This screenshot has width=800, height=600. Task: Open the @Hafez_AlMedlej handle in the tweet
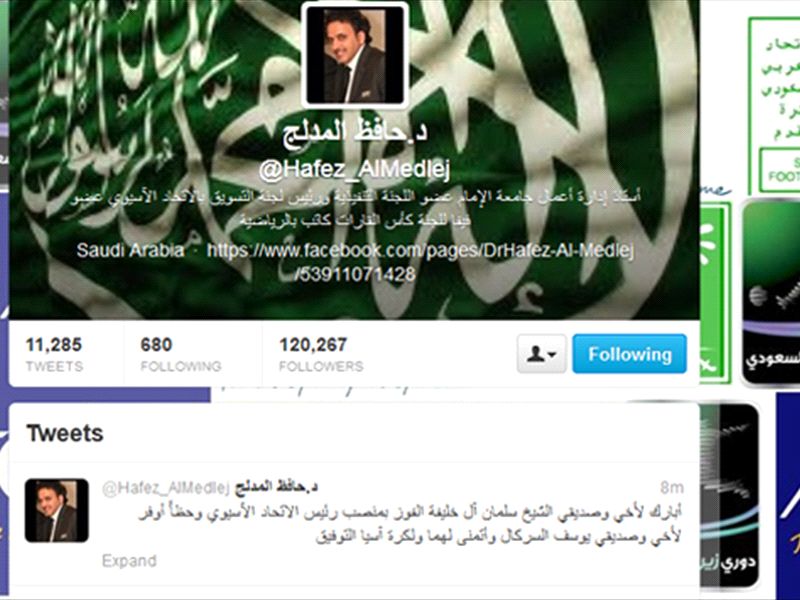(166, 488)
